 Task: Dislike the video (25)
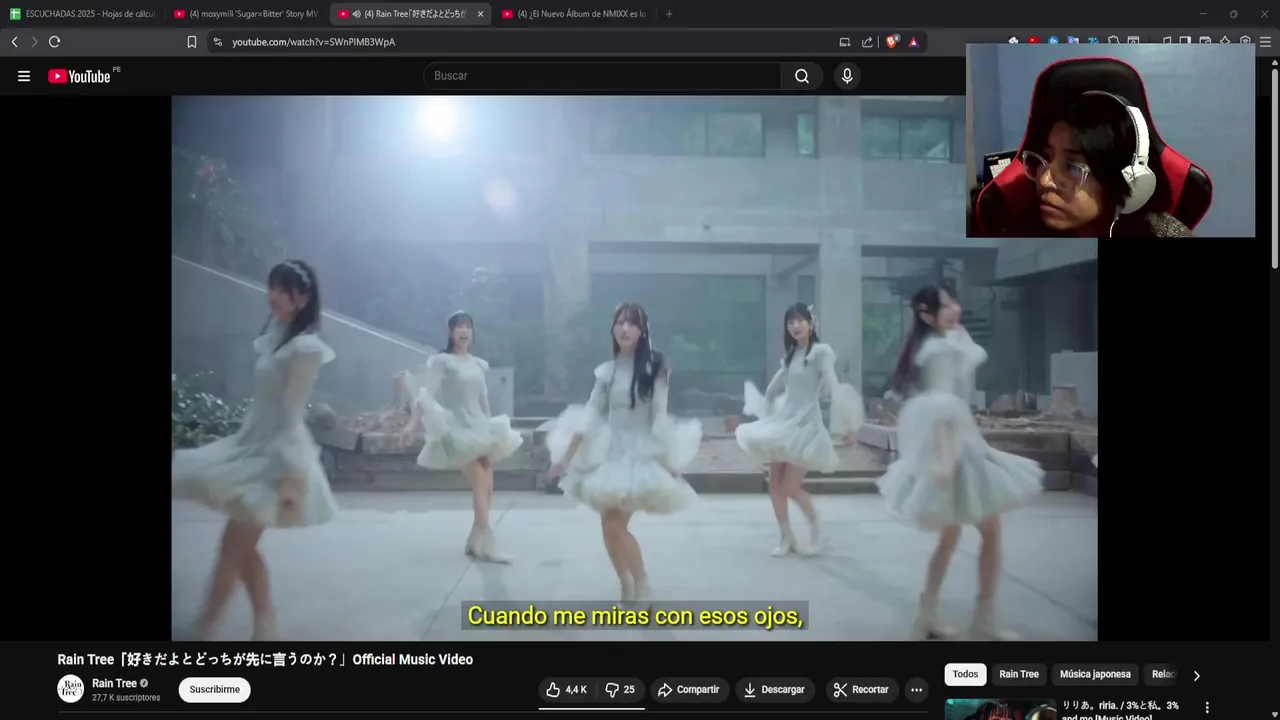(x=620, y=690)
